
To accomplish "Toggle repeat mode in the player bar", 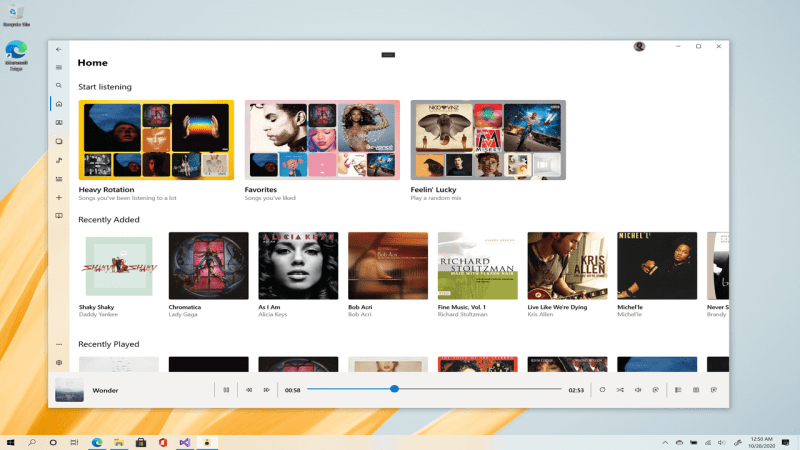I will [602, 390].
